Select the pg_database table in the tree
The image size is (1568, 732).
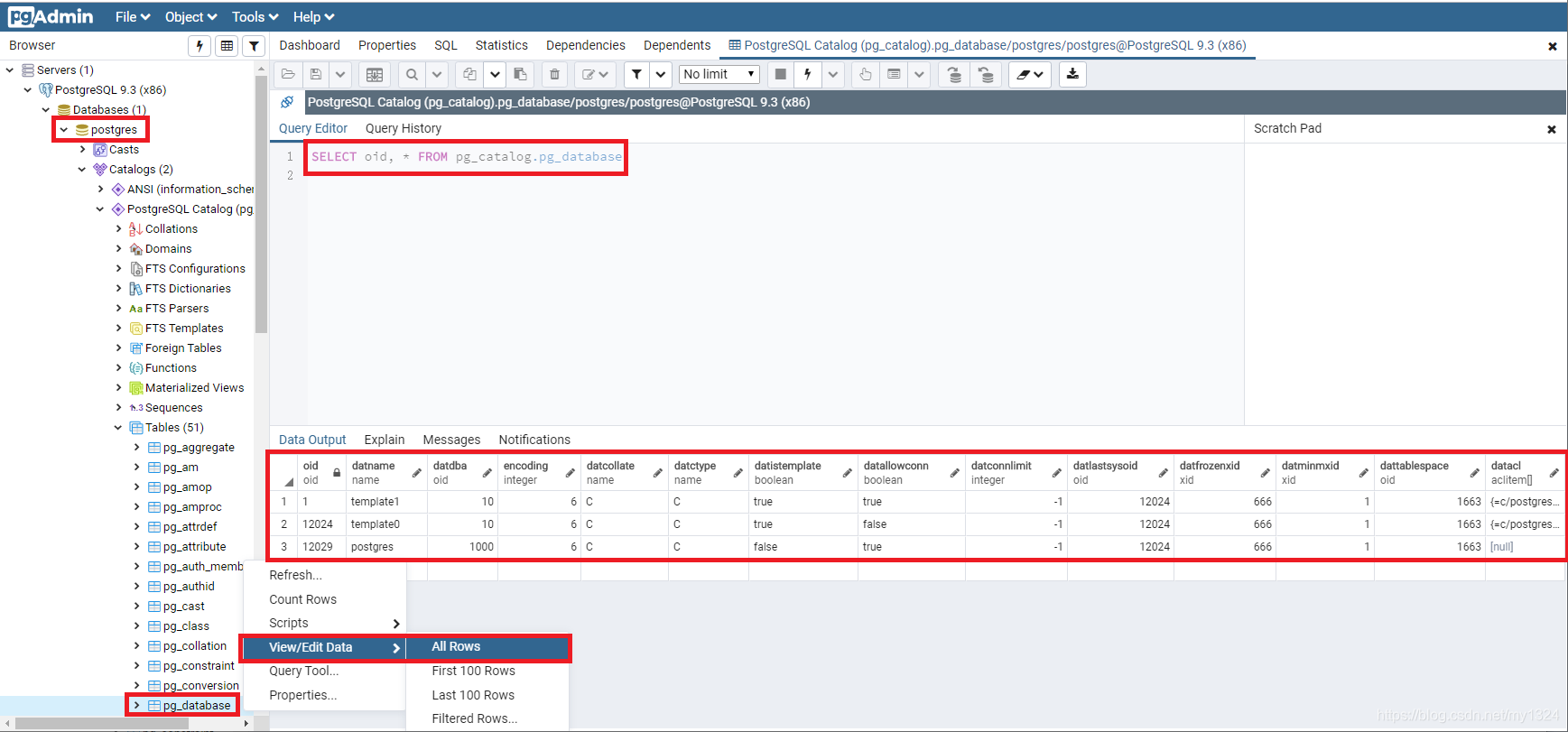(197, 705)
